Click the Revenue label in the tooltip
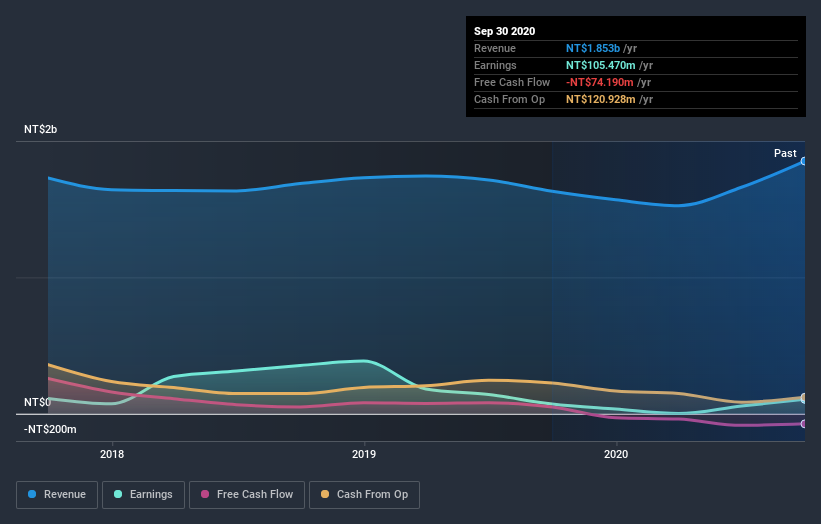The image size is (821, 524). (495, 48)
